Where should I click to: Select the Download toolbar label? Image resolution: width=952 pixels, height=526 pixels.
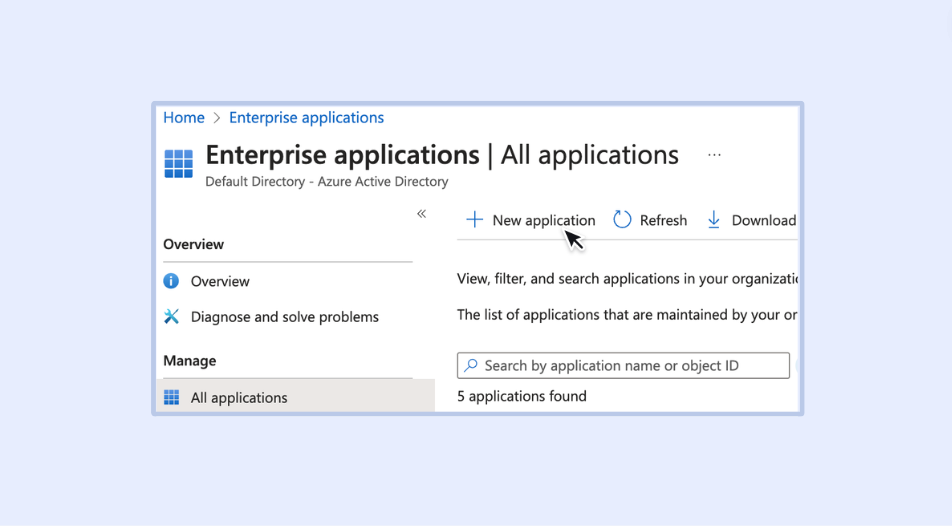coord(763,220)
